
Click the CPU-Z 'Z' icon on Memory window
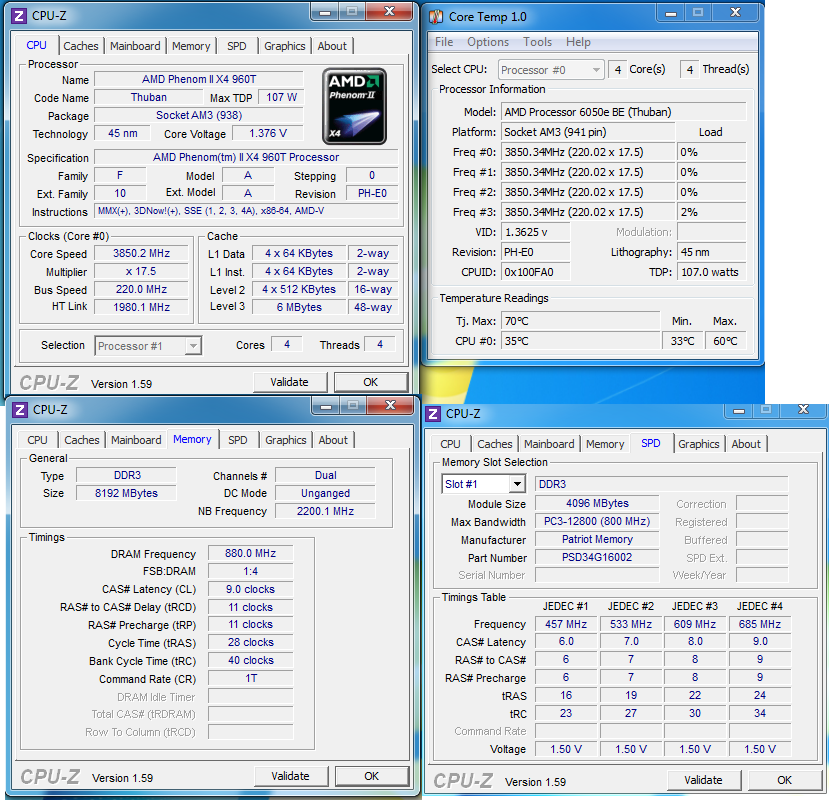(18, 409)
